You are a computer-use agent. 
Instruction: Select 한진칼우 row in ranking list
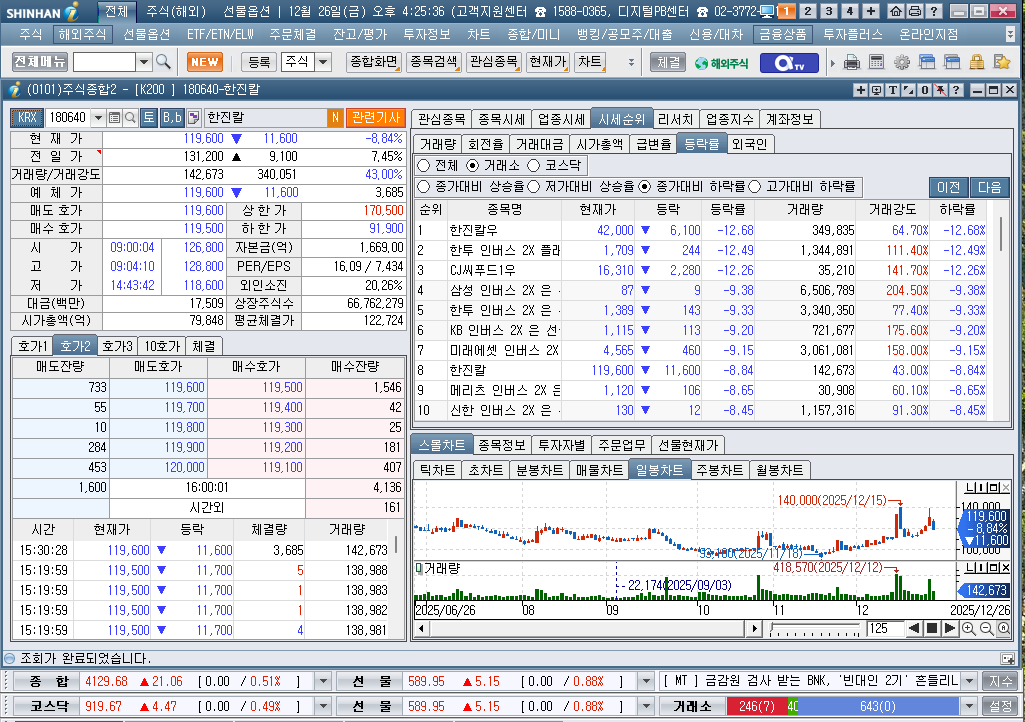tap(703, 230)
